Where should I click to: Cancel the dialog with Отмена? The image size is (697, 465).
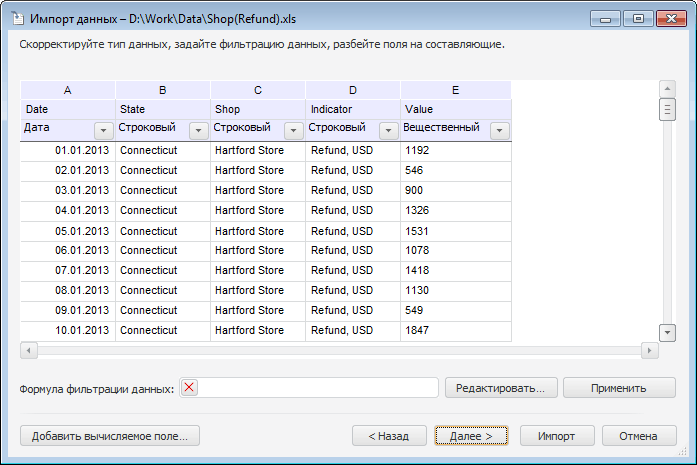click(x=638, y=436)
